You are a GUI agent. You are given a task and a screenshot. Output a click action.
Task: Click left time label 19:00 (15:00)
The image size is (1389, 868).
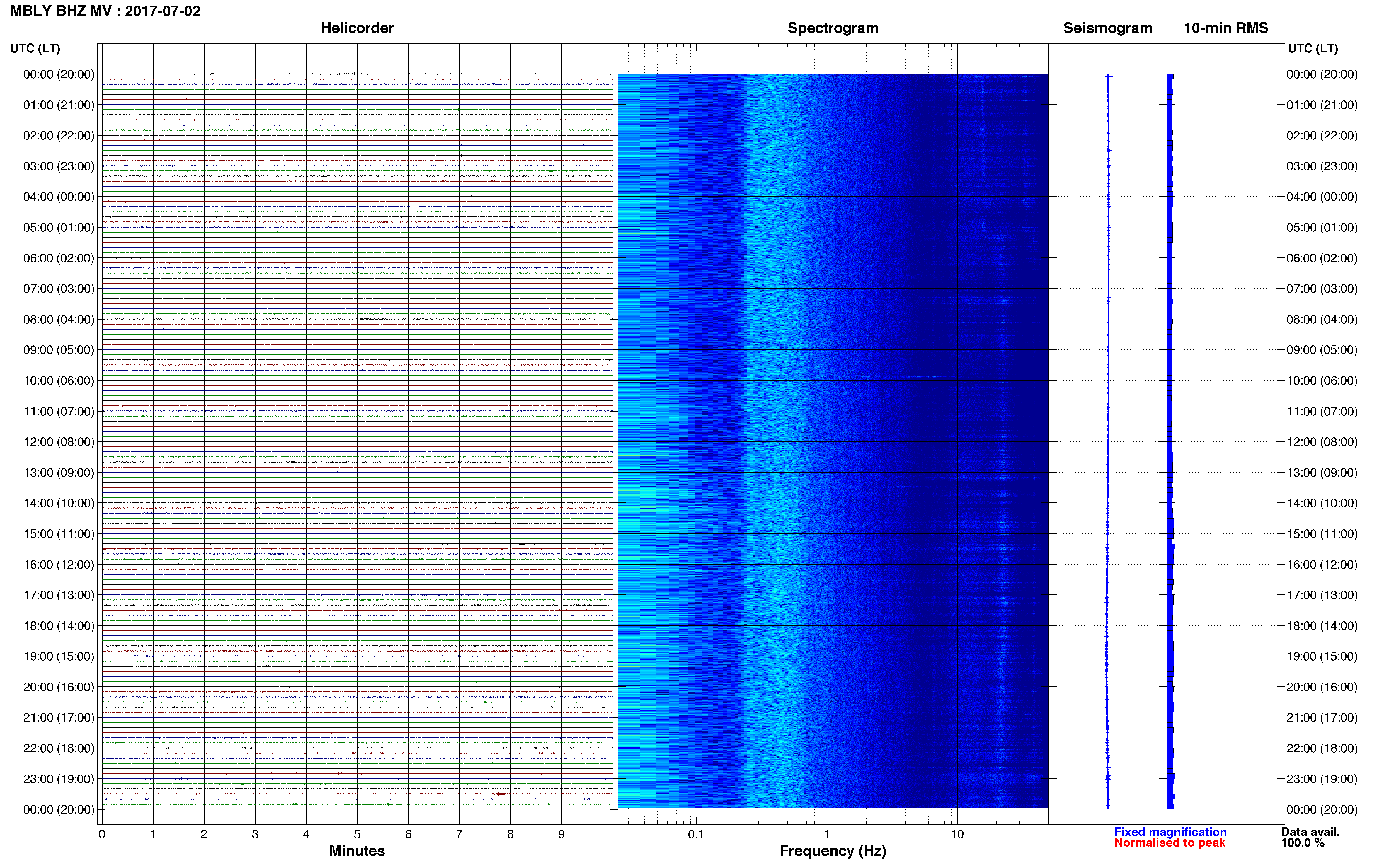click(x=59, y=656)
